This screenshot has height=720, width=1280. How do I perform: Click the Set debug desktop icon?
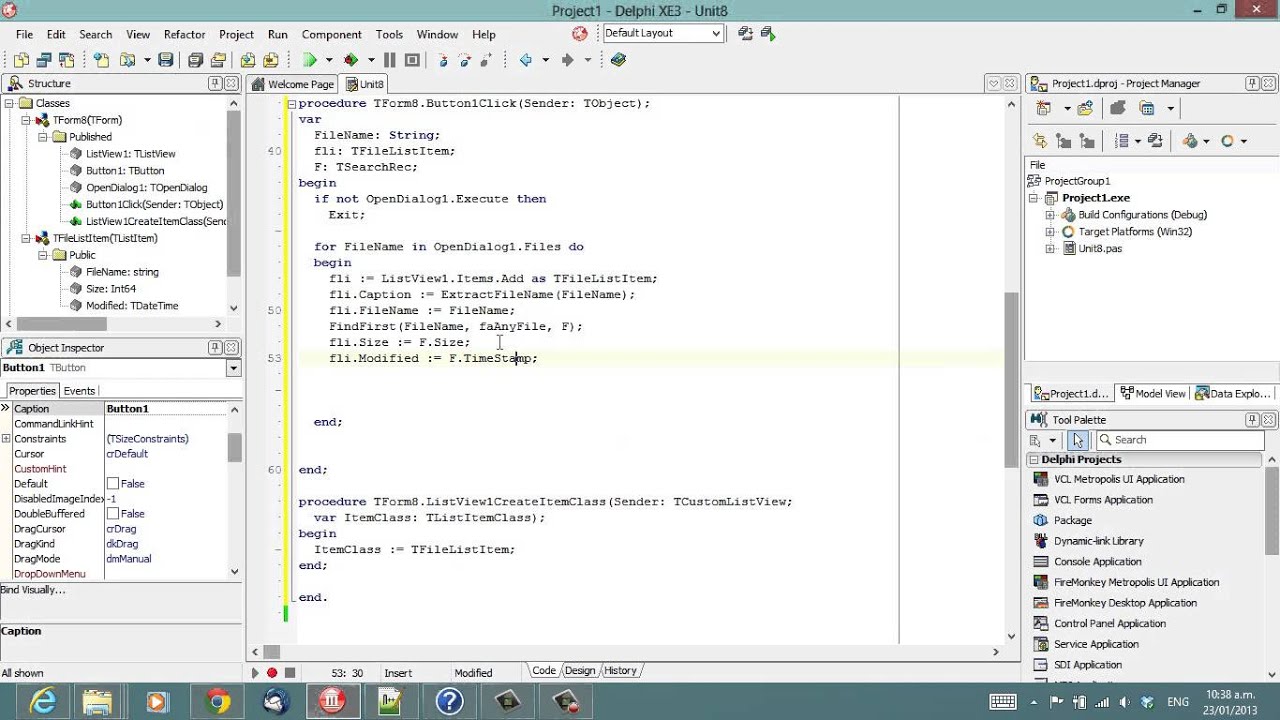[x=768, y=33]
